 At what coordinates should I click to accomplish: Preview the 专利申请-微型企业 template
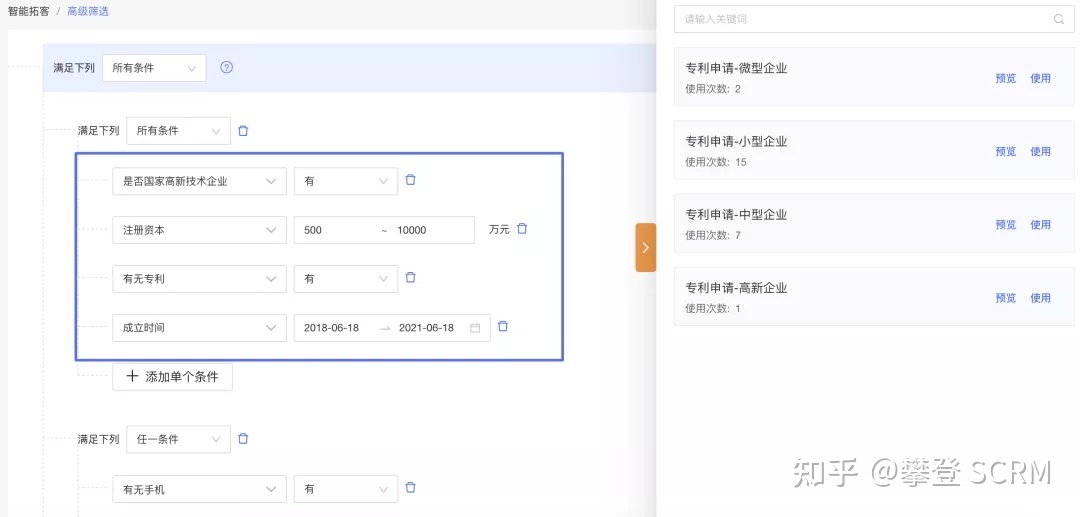(x=1006, y=78)
